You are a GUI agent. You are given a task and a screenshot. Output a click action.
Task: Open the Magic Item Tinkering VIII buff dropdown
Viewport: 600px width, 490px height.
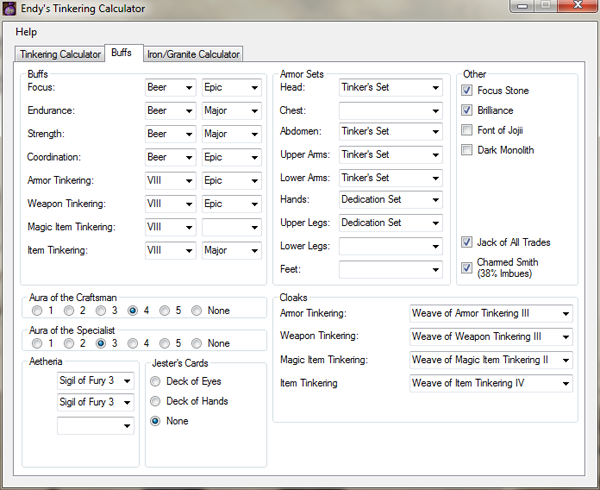pos(170,228)
